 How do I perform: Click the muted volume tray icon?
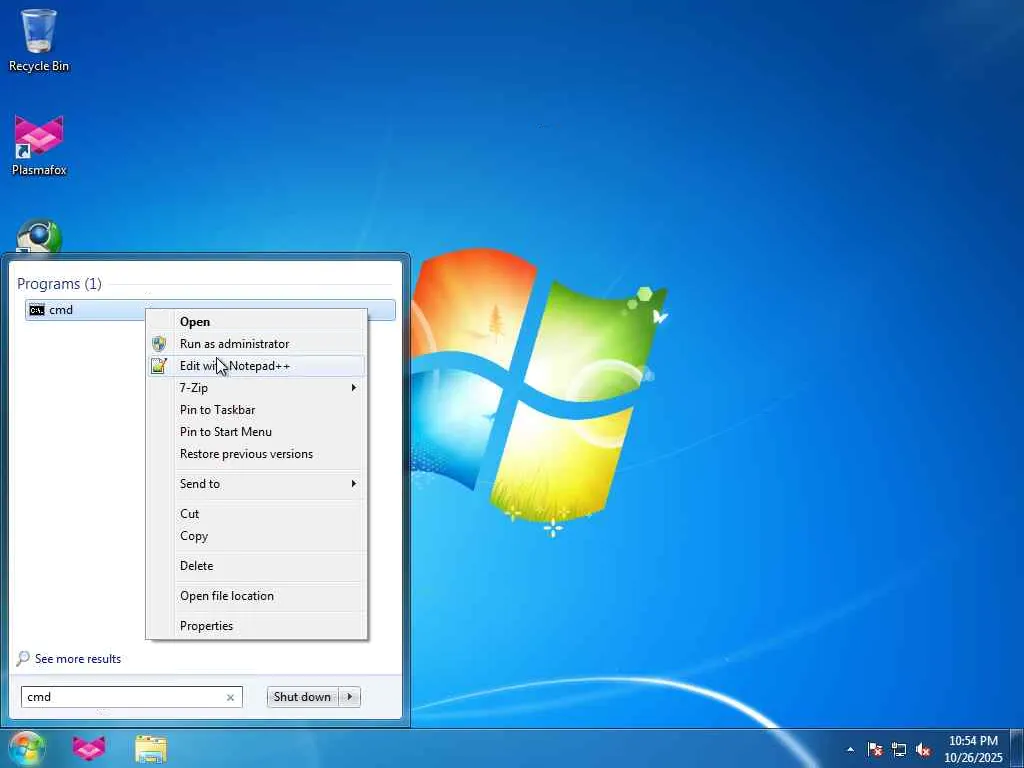point(923,749)
